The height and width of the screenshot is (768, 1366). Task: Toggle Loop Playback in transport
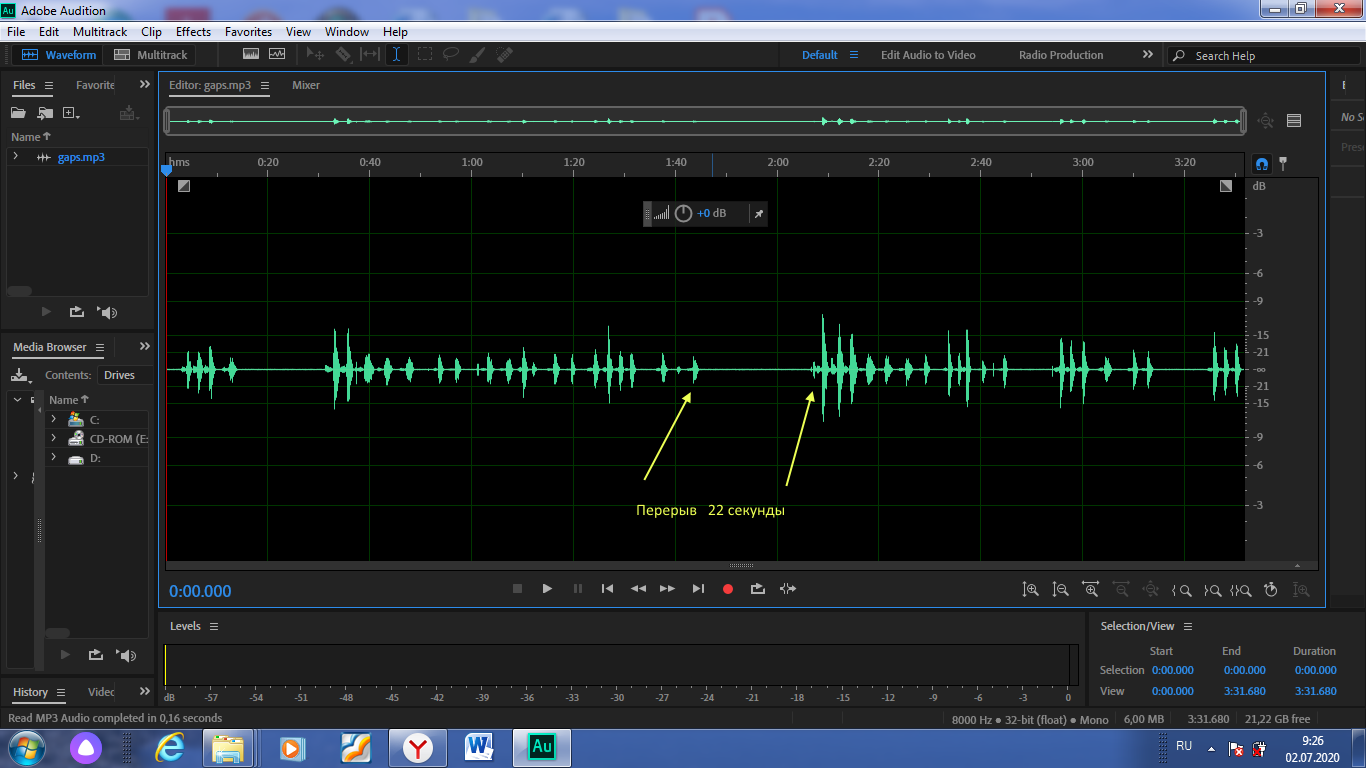(x=758, y=589)
